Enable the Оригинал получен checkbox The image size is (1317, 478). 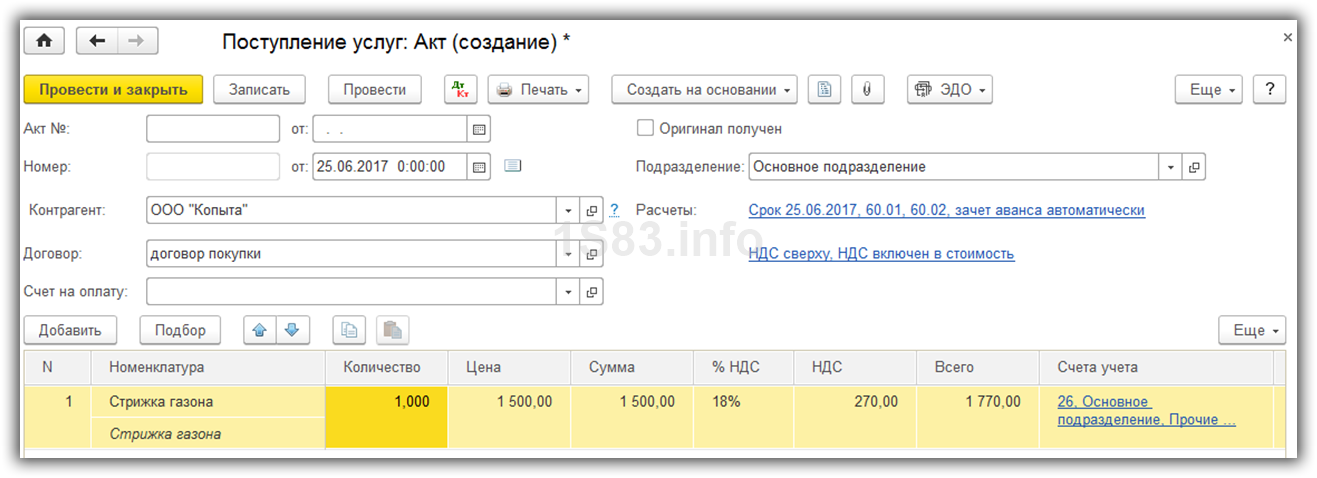[x=646, y=128]
